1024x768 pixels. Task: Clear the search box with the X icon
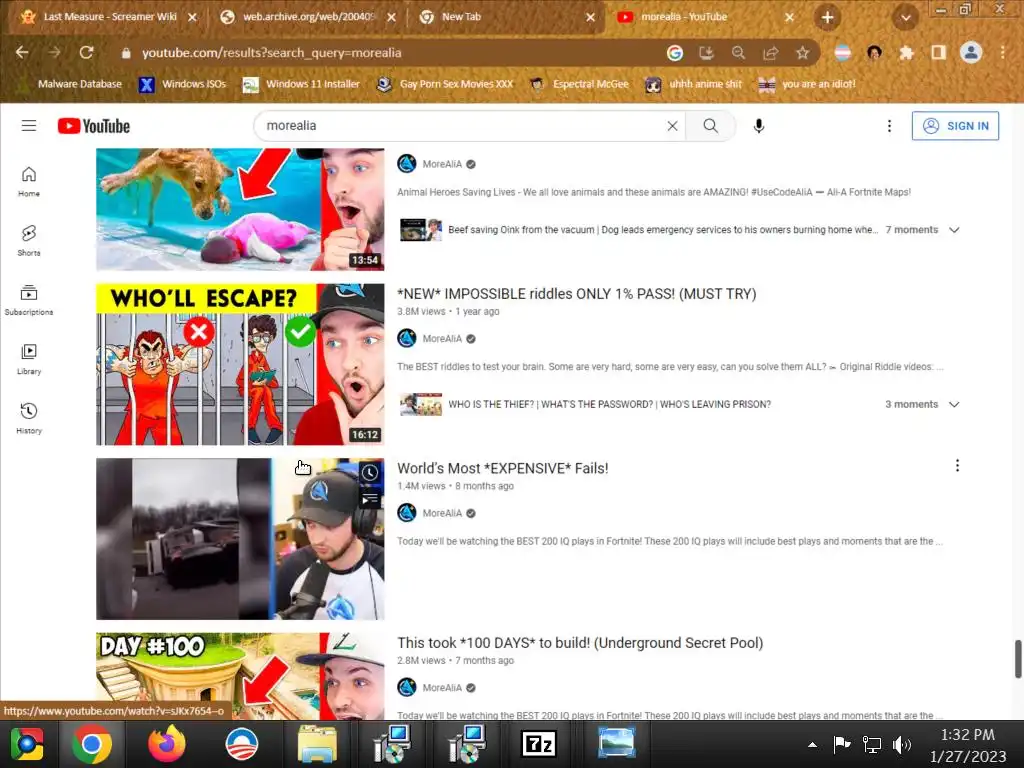(x=672, y=126)
